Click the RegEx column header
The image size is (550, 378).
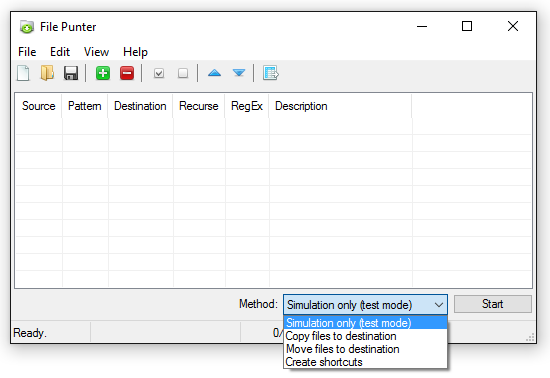(247, 106)
